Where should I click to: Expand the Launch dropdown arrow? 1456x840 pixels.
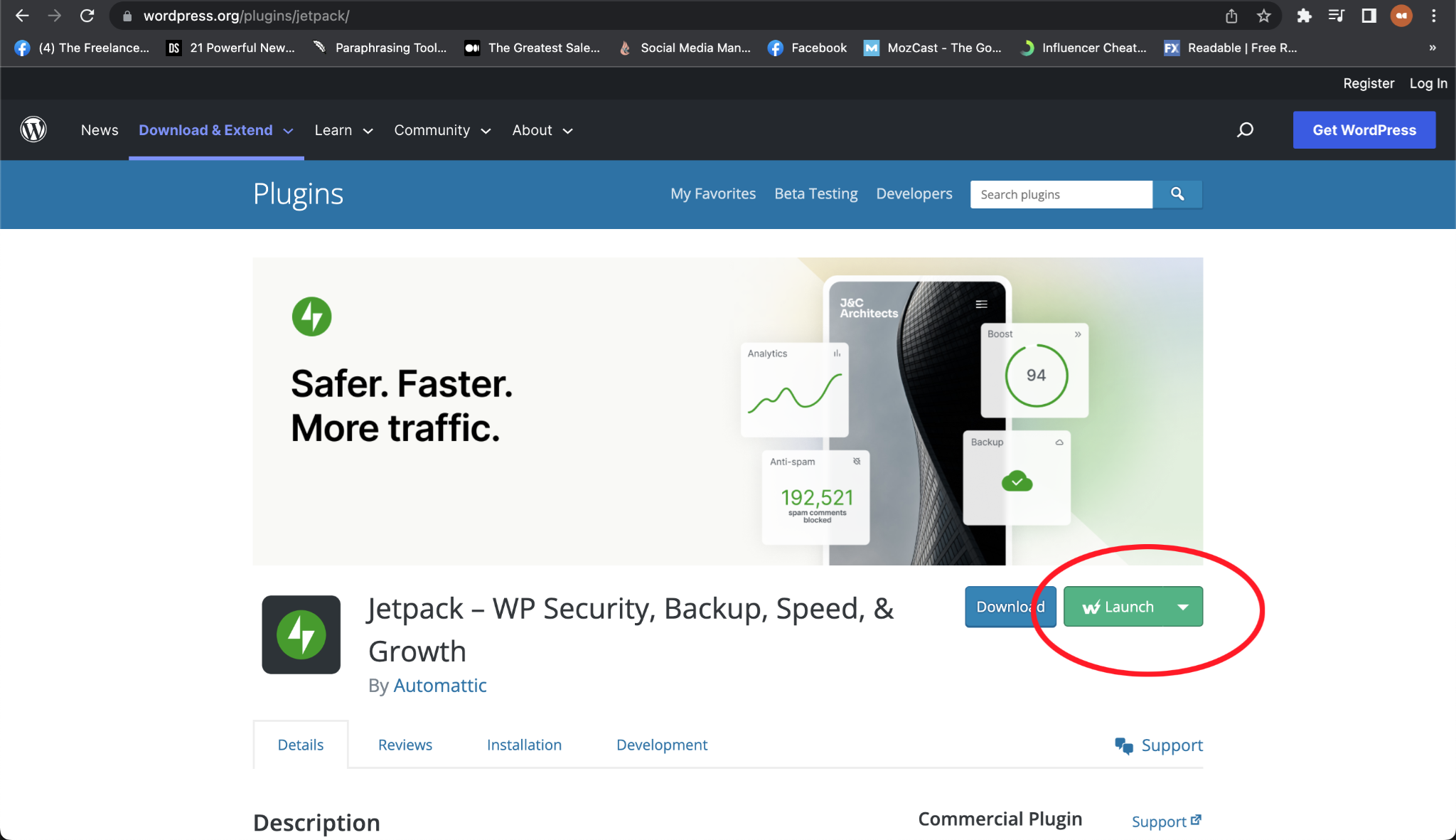(1183, 607)
